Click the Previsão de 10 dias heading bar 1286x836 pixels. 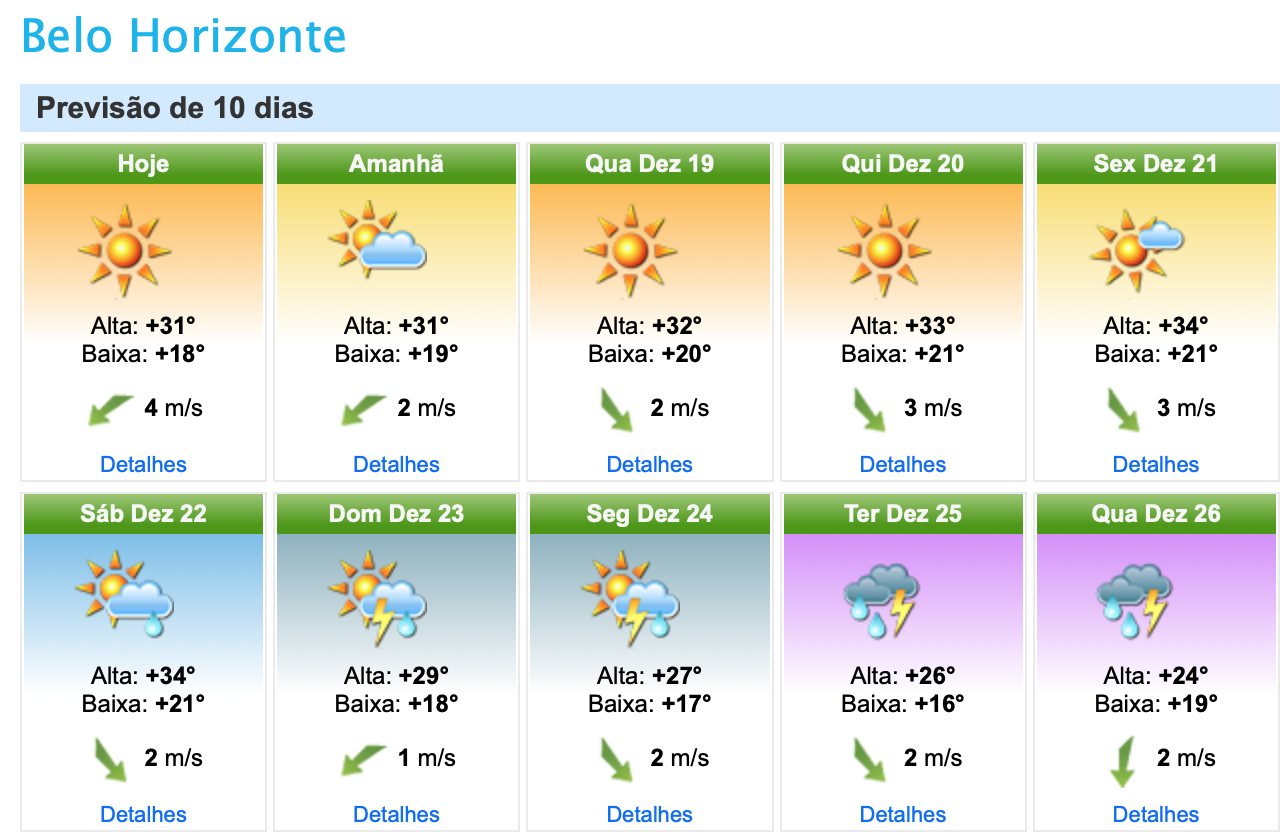[650, 108]
